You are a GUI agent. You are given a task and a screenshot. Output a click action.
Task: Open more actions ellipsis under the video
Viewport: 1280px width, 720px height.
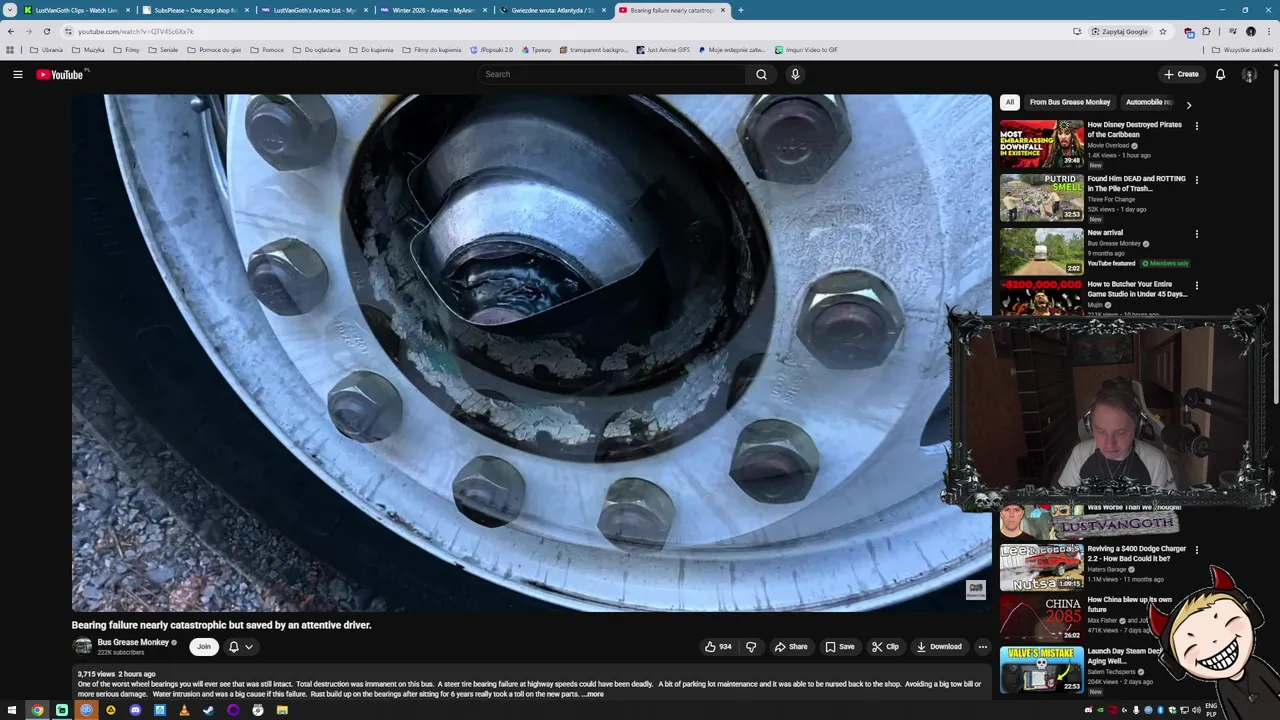[982, 647]
